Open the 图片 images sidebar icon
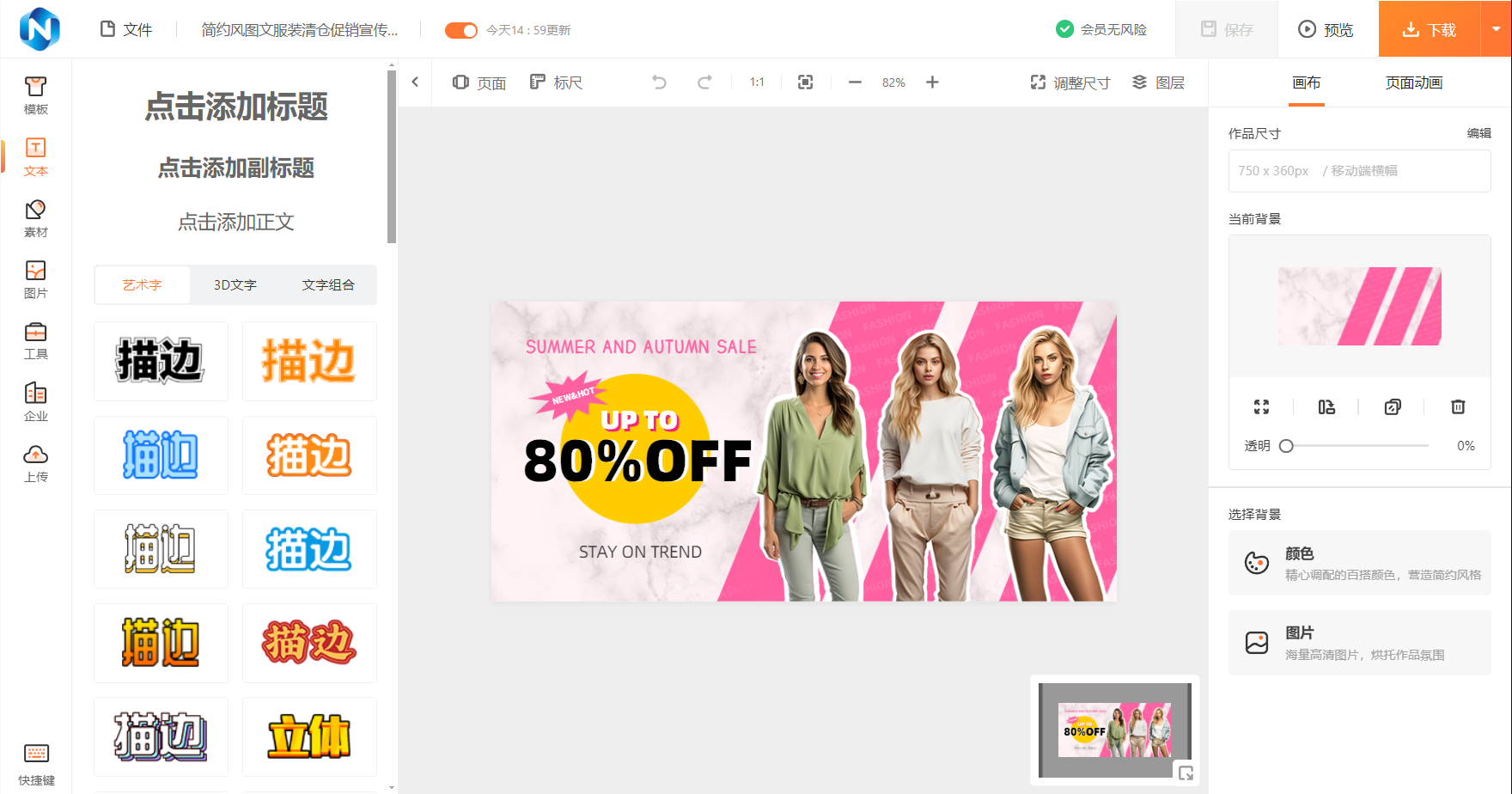Screen dimensions: 1512x794 tap(35, 279)
